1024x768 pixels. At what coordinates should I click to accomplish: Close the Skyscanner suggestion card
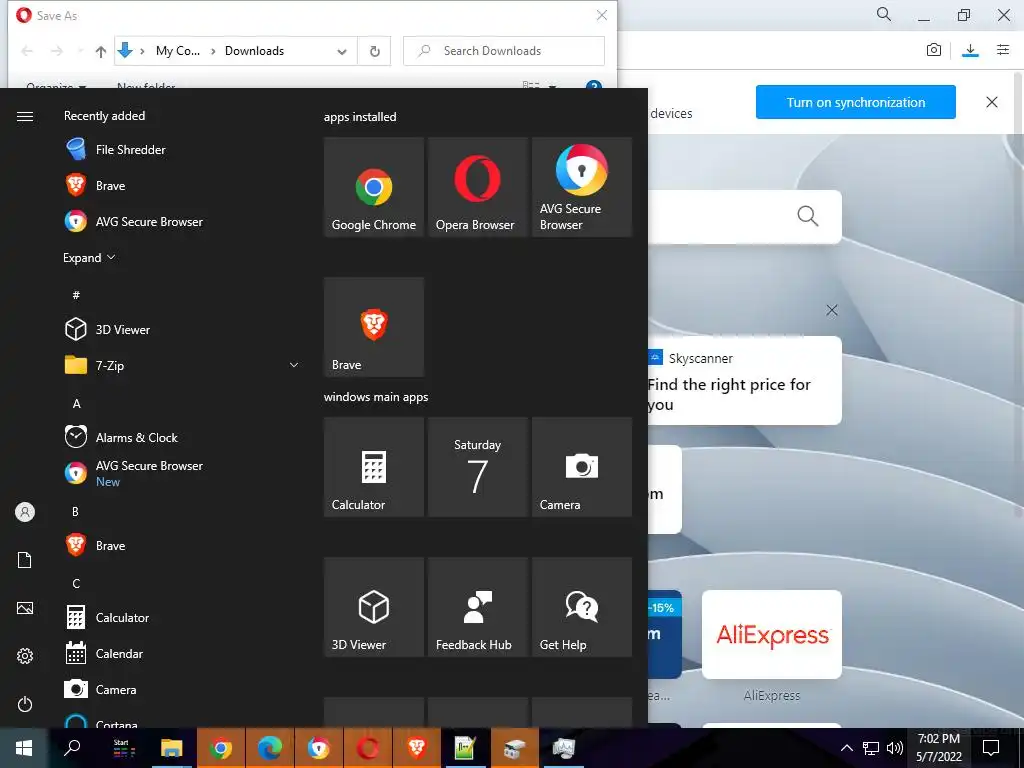coord(831,310)
